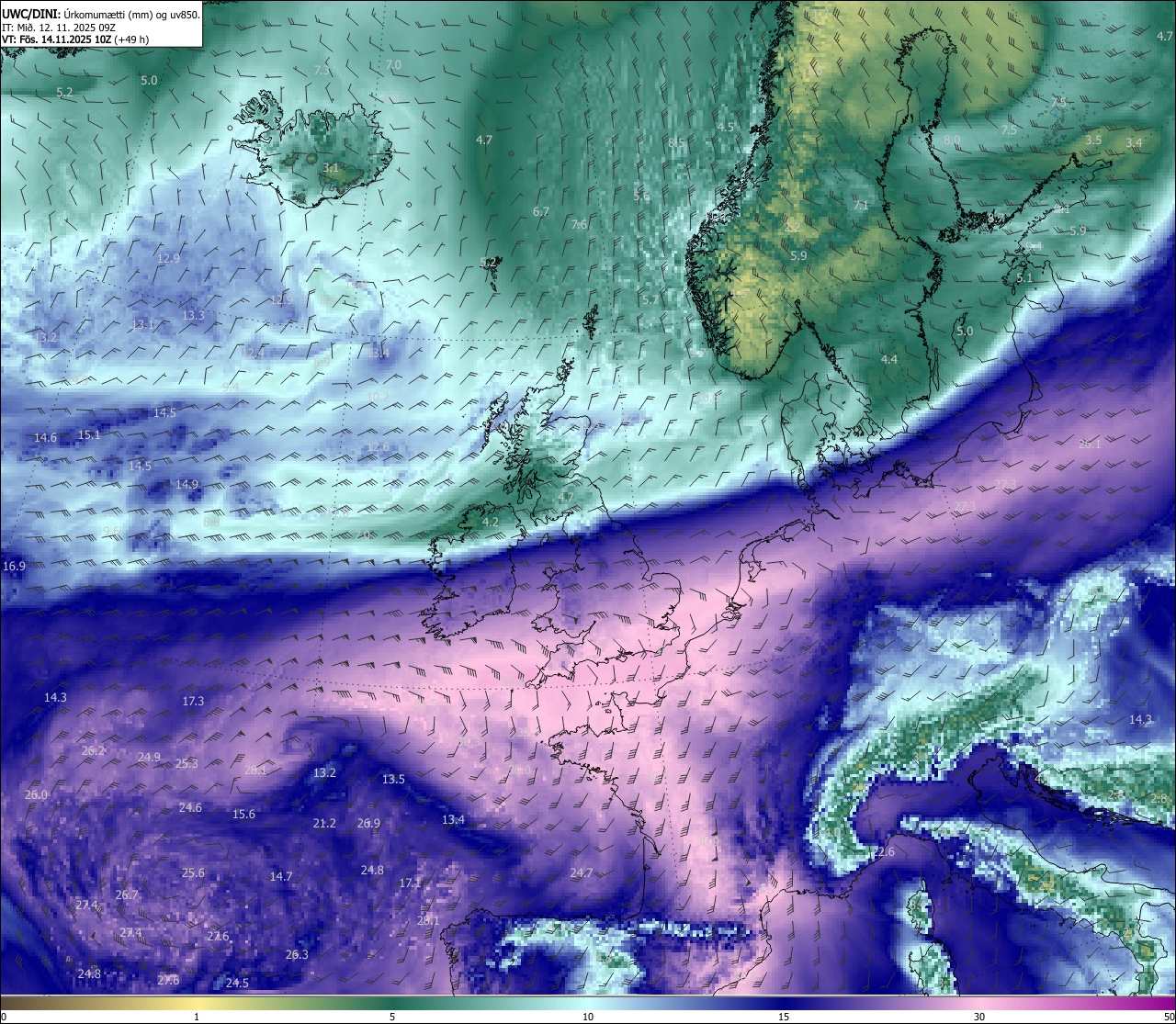Click the '26.1' value in the east

[x=1090, y=444]
